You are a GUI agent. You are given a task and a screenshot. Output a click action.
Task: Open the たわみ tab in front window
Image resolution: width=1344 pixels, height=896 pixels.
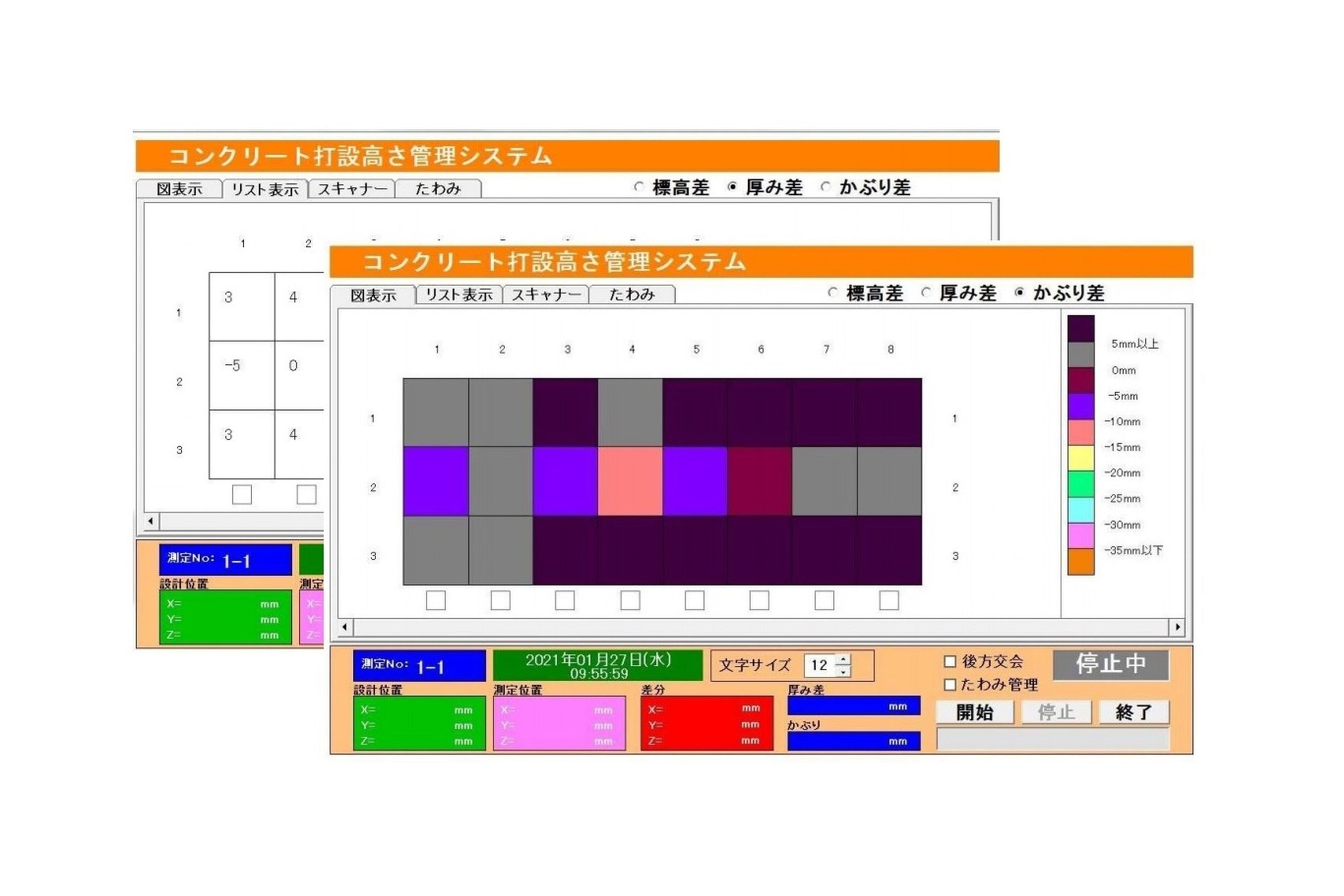[632, 295]
